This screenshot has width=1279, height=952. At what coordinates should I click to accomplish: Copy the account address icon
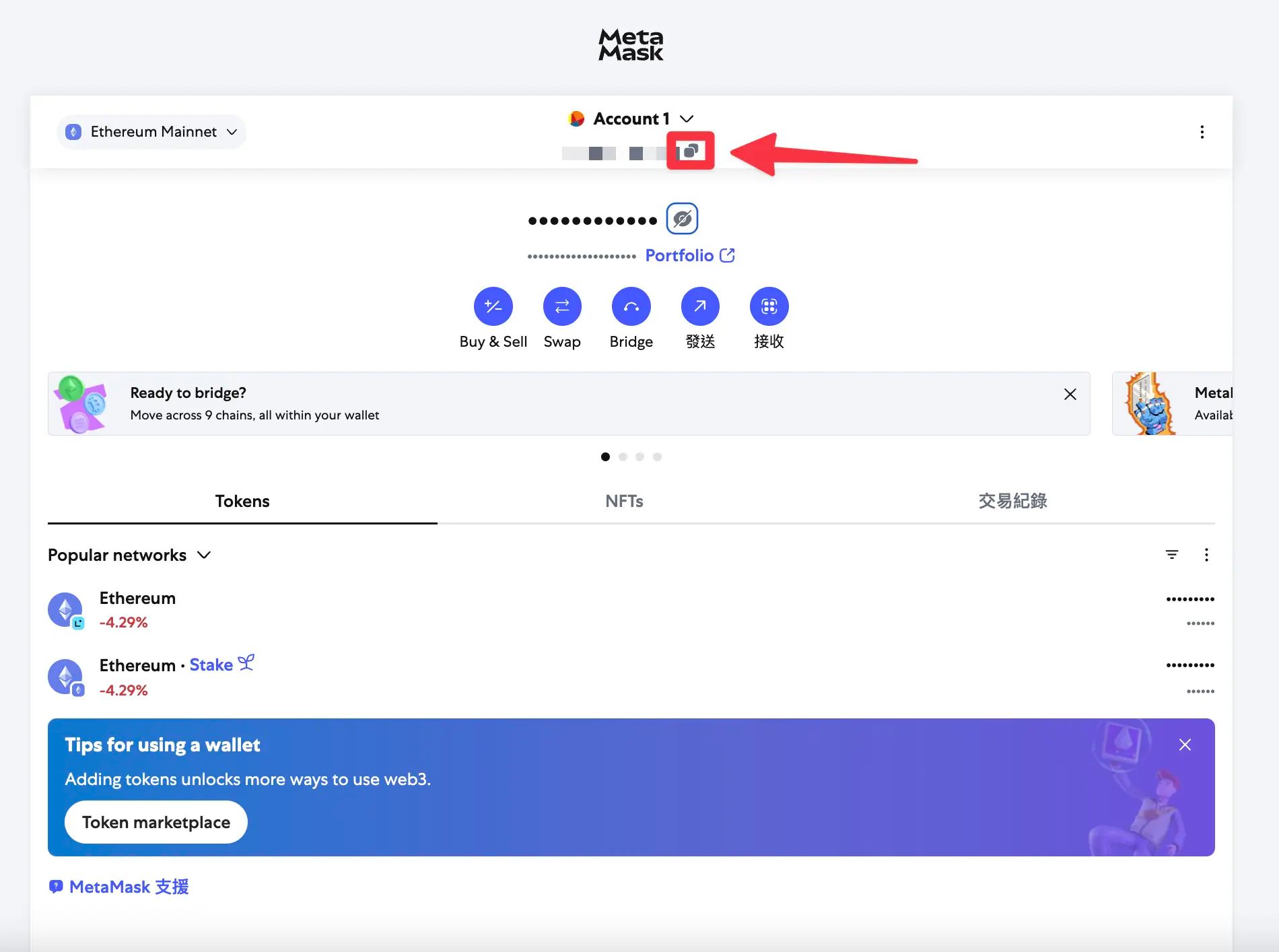point(690,151)
